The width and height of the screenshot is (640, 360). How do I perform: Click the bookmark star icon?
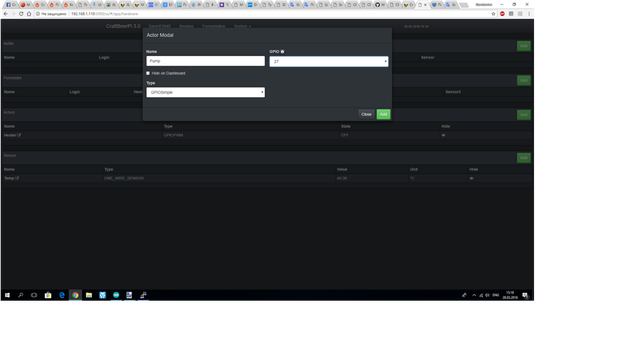(493, 13)
